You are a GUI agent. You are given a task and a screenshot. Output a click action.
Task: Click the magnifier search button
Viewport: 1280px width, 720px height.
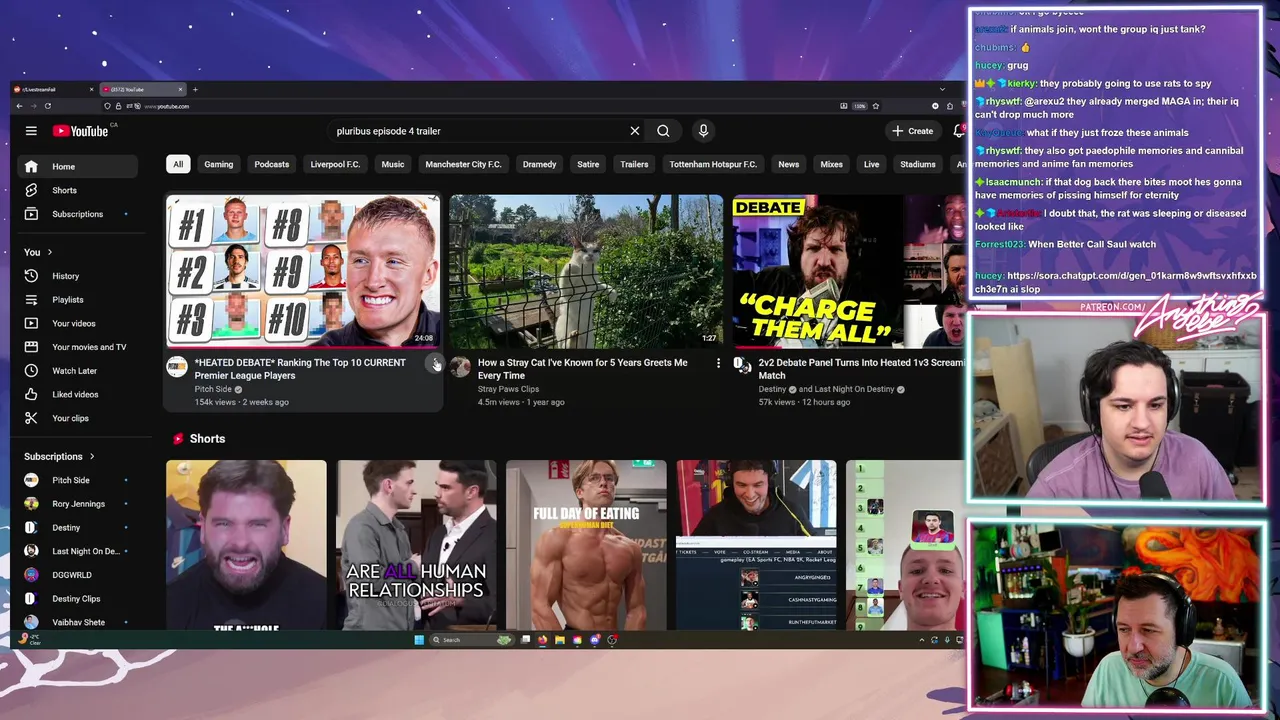click(663, 131)
